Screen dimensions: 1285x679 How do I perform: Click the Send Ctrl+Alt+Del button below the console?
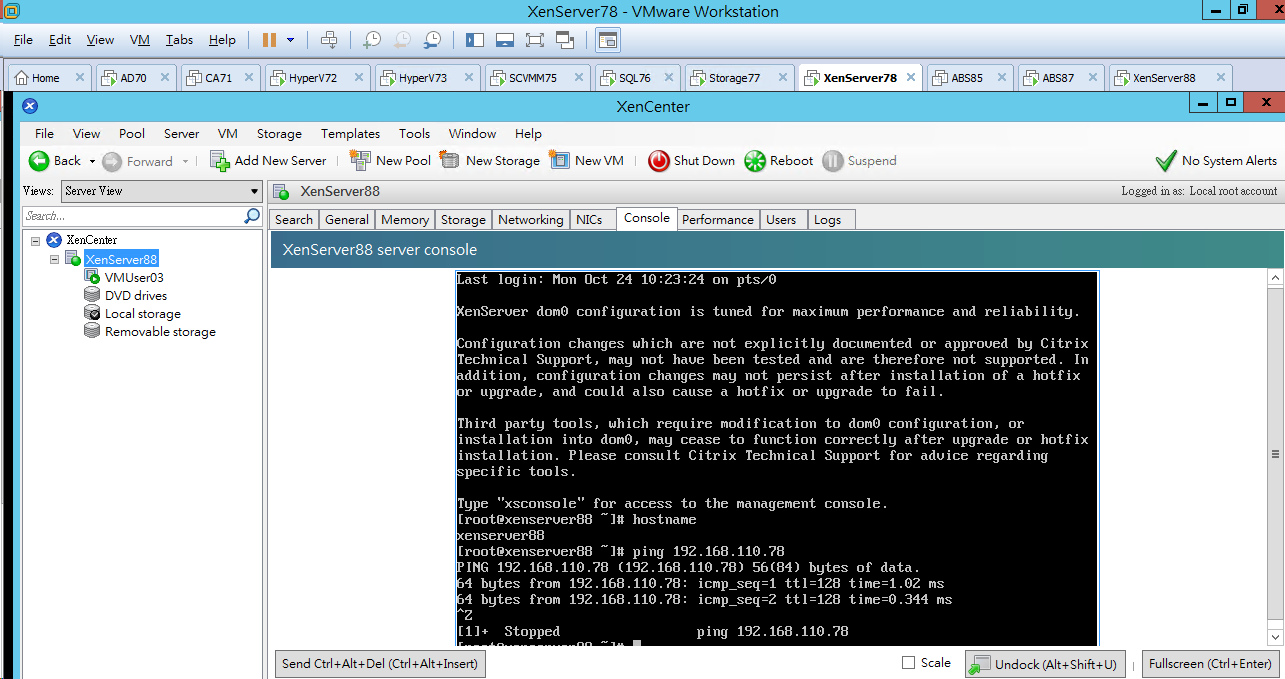[x=380, y=663]
